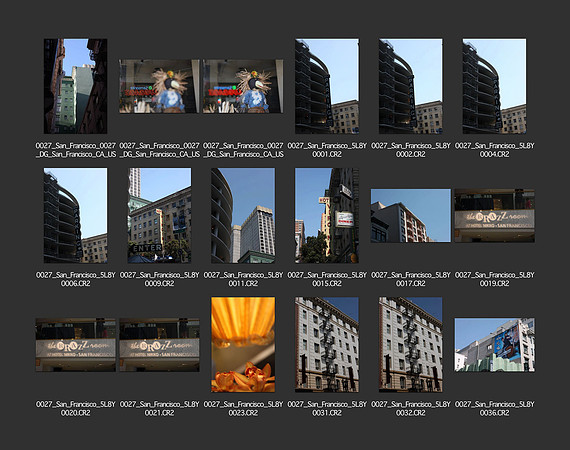Screen dimensions: 570x450
Task: Open the orange lamp and flower thumbnail
Action: point(243,345)
